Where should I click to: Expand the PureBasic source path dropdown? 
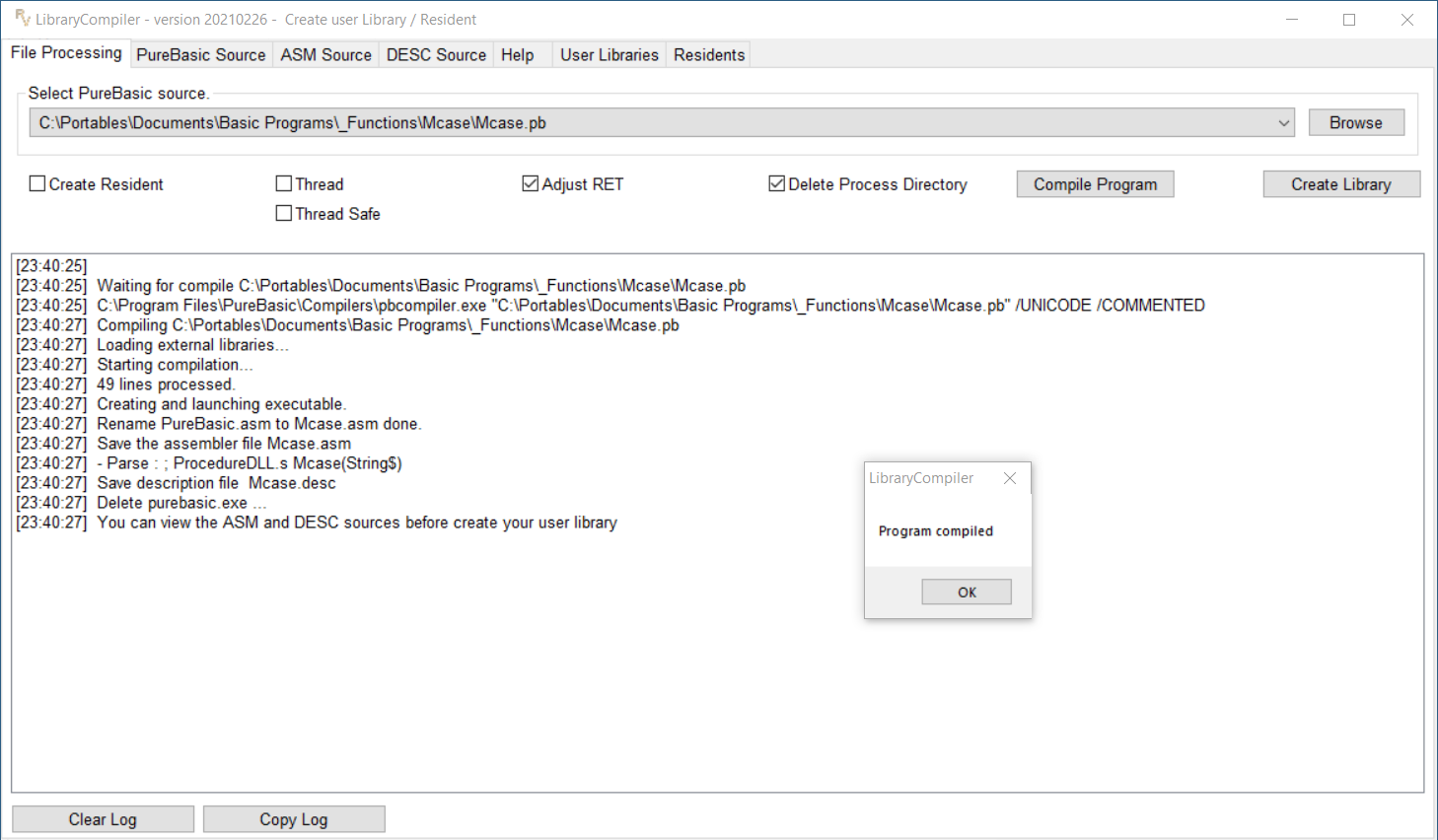click(1283, 123)
